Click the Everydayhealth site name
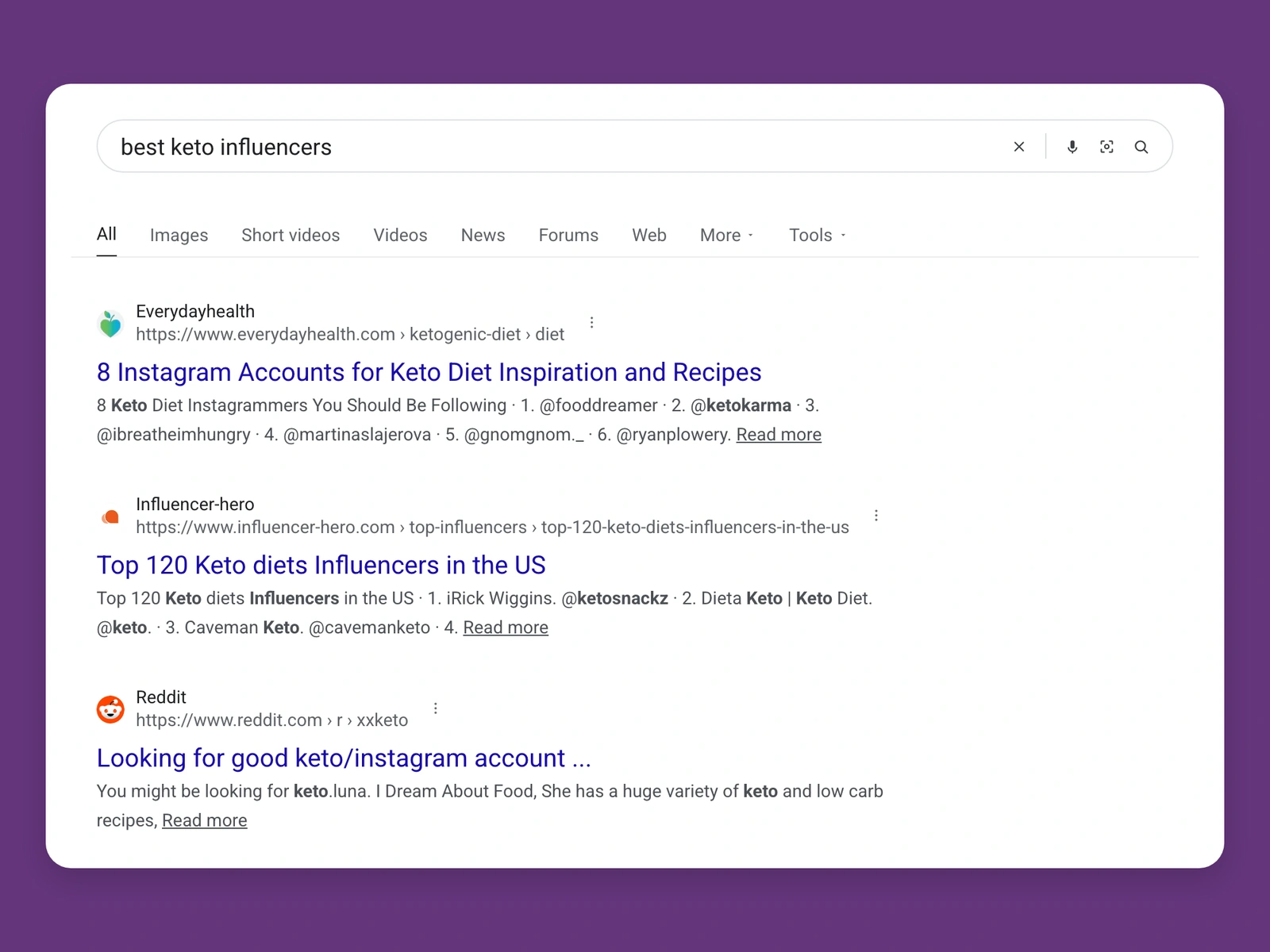Screen dimensions: 1270x952 pos(195,311)
